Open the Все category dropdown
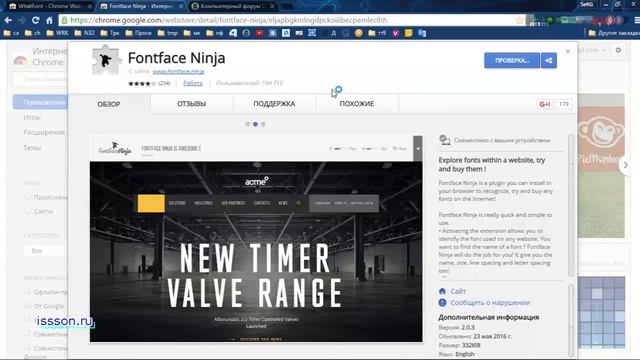Screen dimensions: 640x360 click(x=44, y=251)
